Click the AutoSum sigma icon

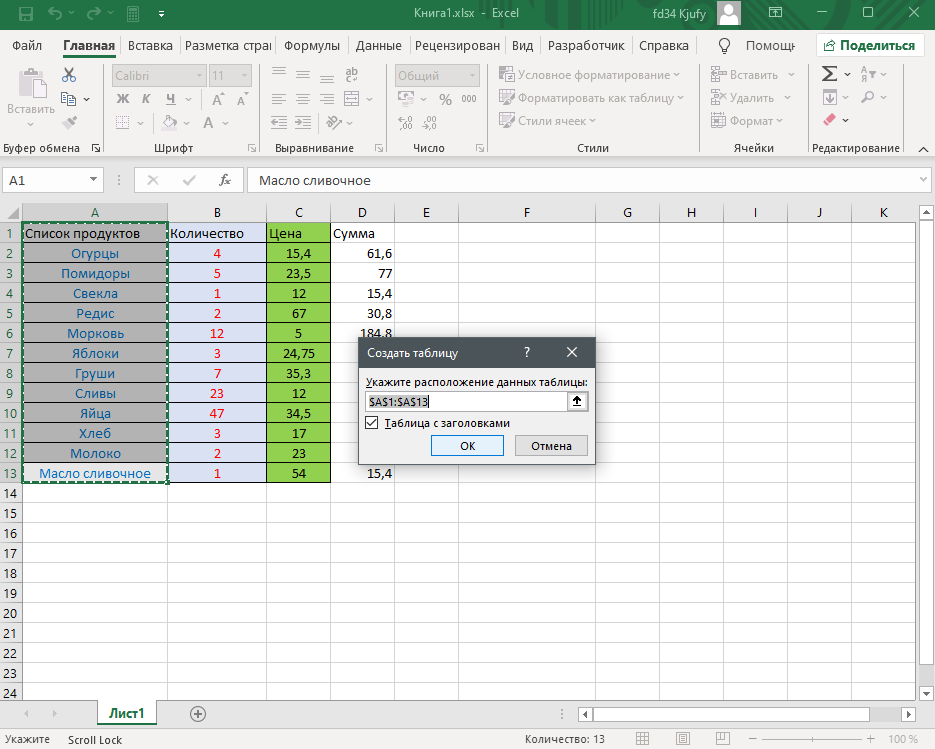pyautogui.click(x=829, y=74)
